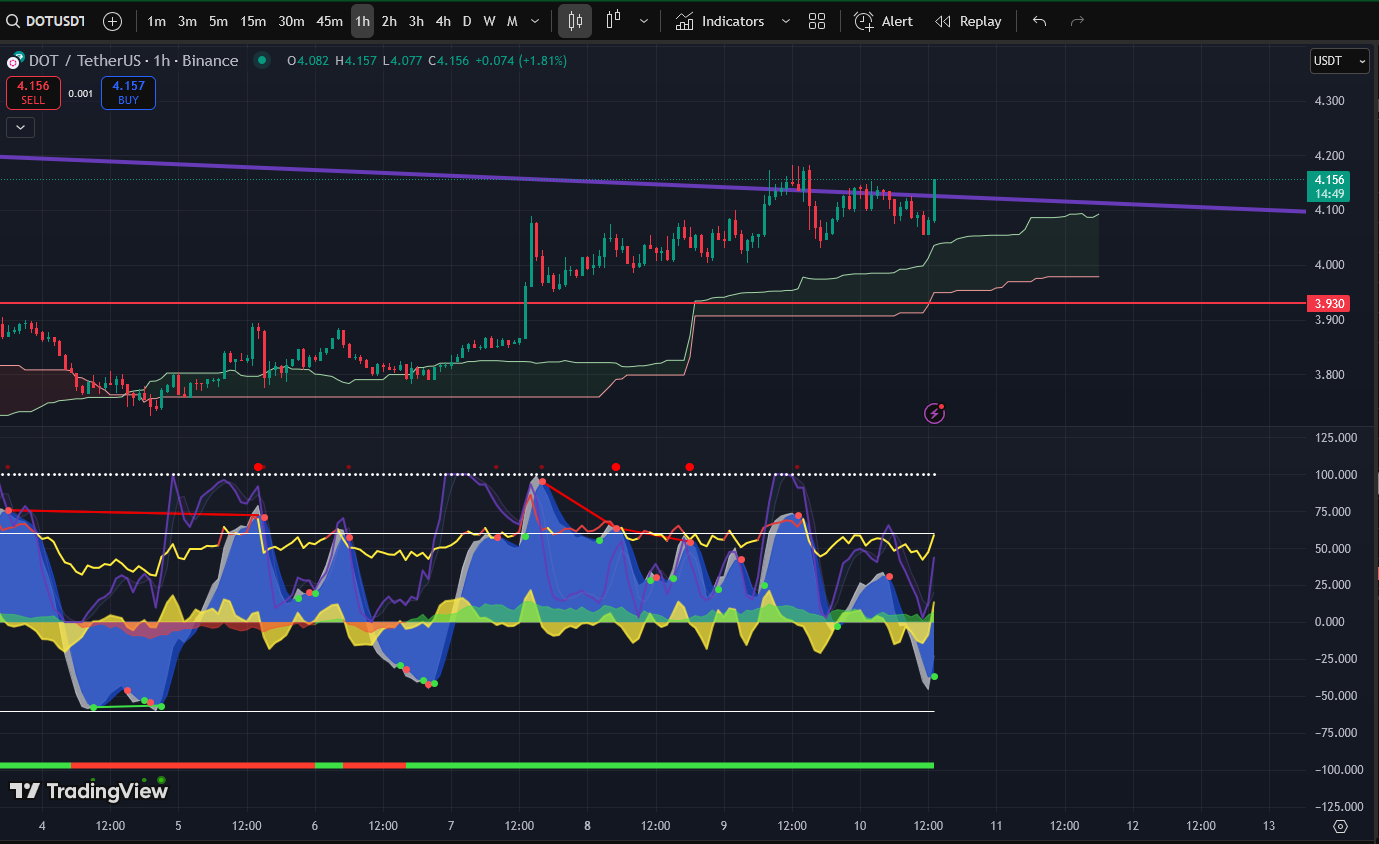Open the indicator templates grid icon
Viewport: 1379px width, 844px height.
coord(817,21)
